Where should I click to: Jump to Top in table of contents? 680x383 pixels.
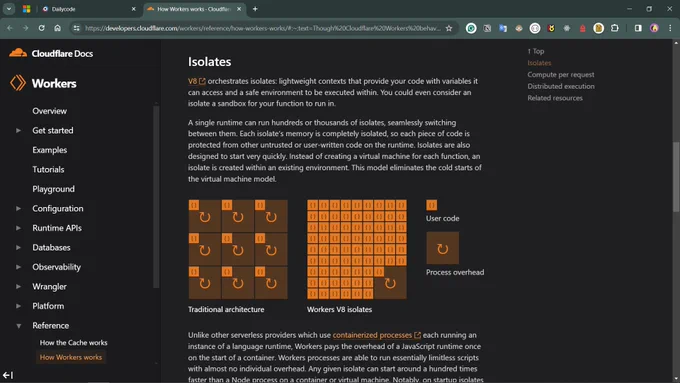536,51
